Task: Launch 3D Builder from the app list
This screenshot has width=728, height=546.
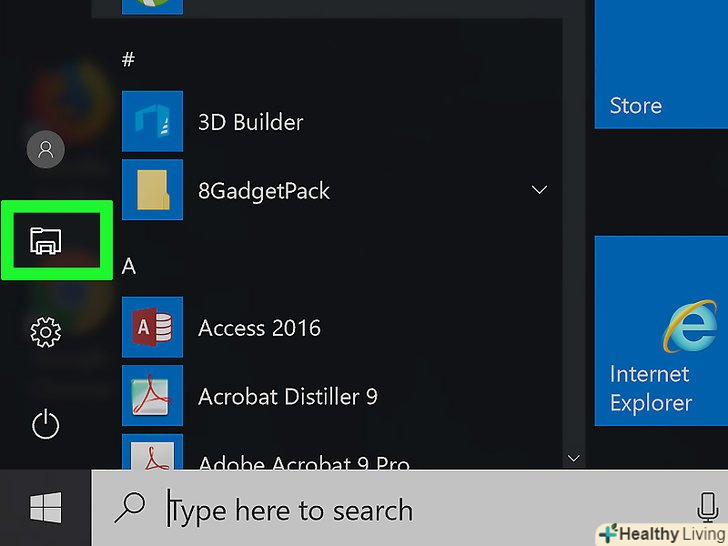Action: (250, 122)
